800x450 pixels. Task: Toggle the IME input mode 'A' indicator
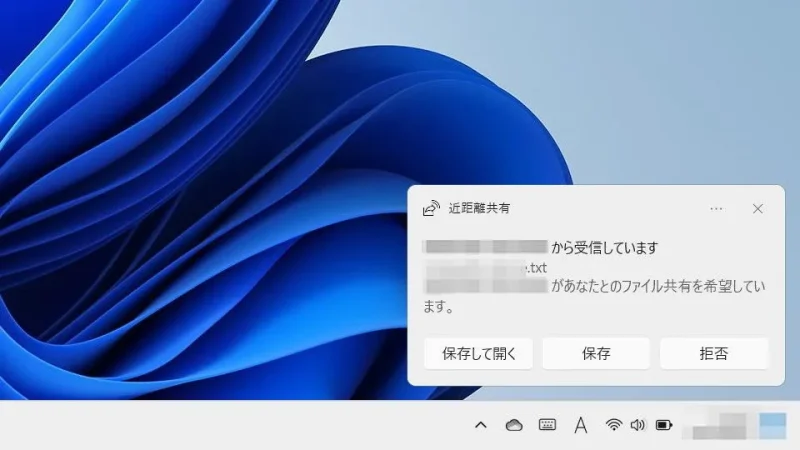click(x=580, y=425)
